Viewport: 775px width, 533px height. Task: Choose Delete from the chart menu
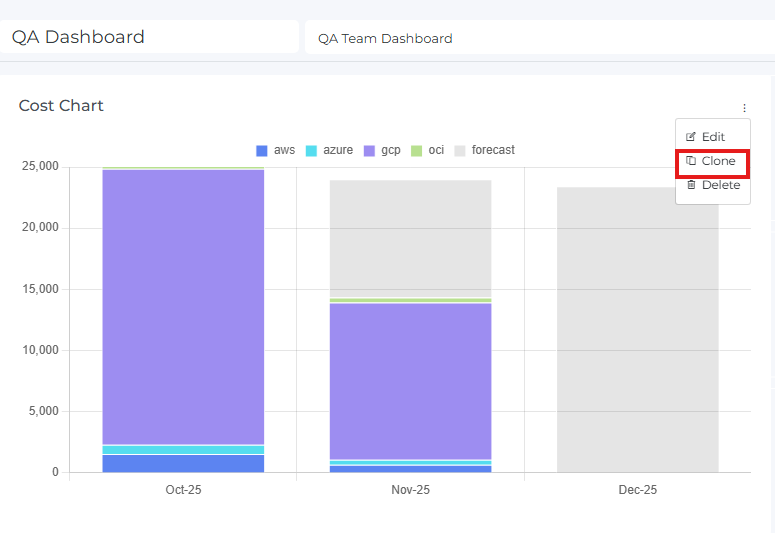point(720,185)
